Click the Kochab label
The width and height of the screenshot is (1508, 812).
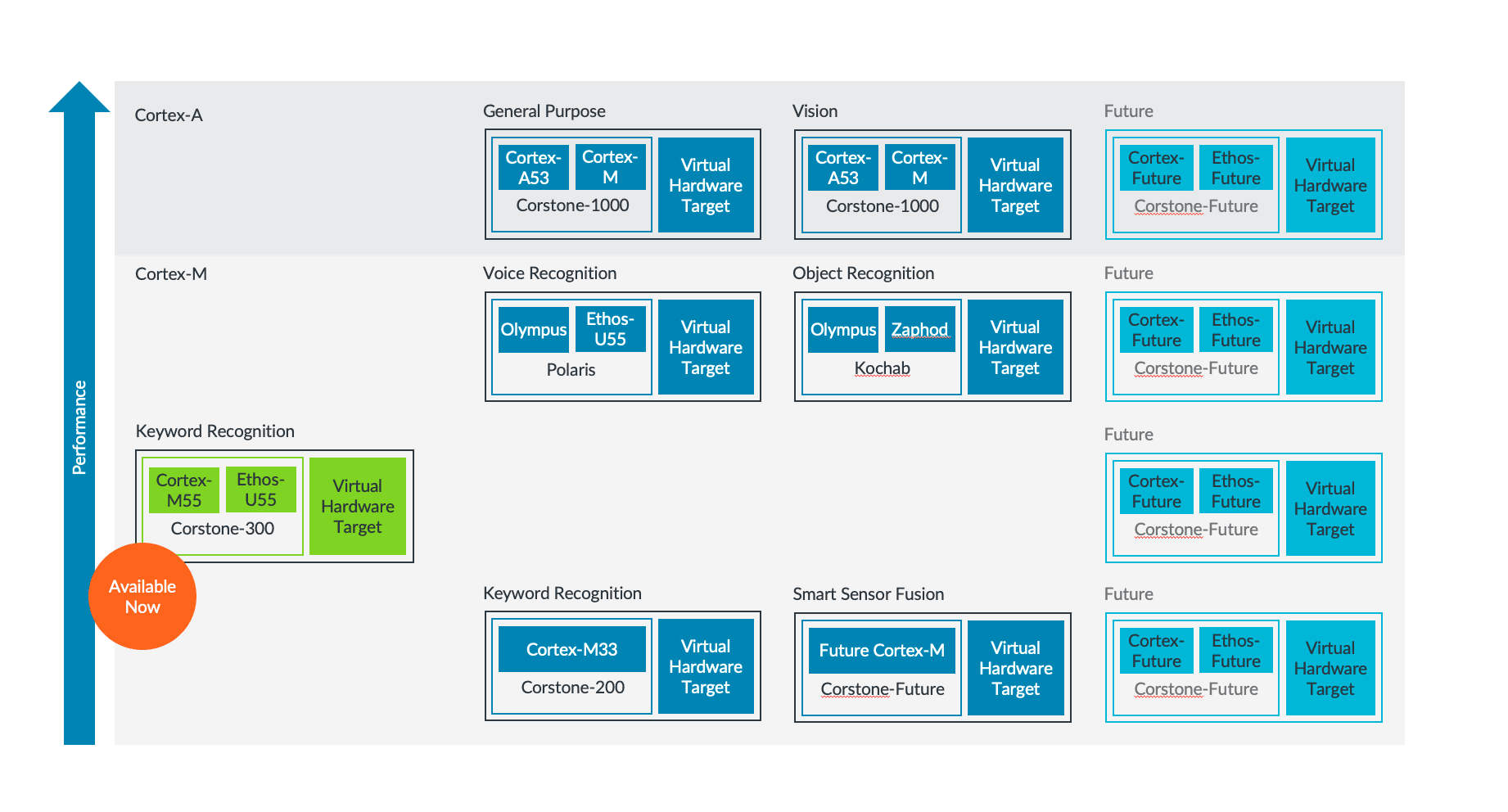pyautogui.click(x=882, y=368)
